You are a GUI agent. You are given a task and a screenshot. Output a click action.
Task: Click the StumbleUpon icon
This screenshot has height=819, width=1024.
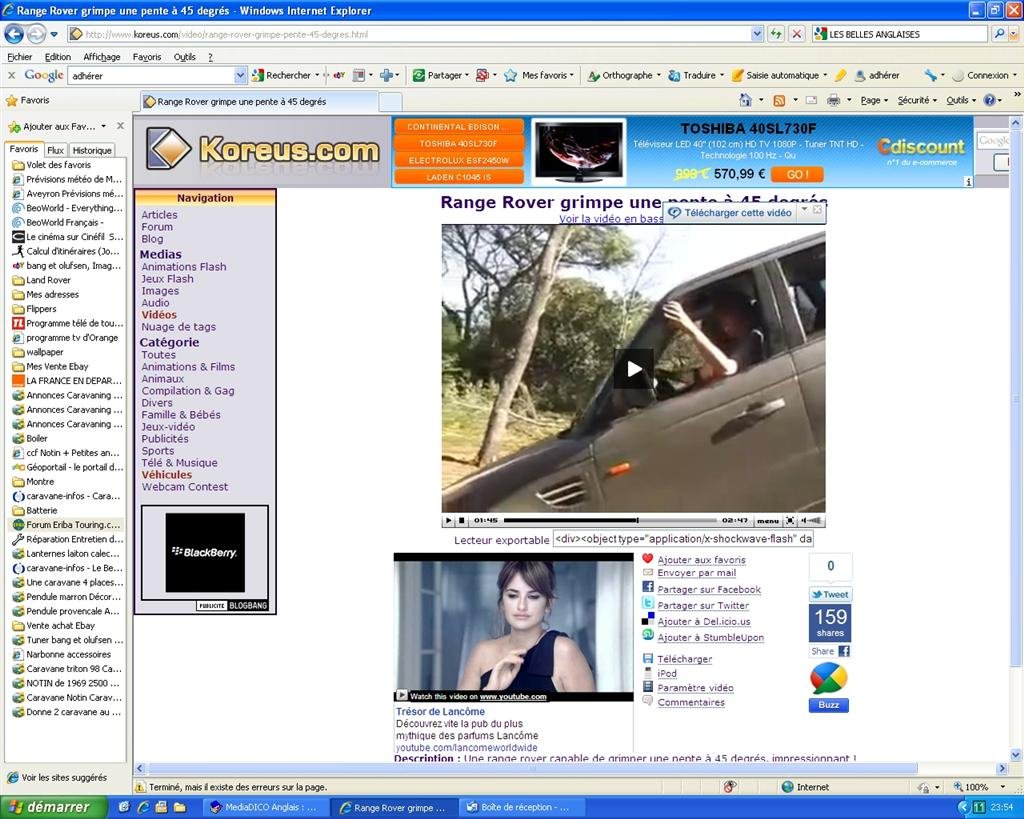(648, 635)
